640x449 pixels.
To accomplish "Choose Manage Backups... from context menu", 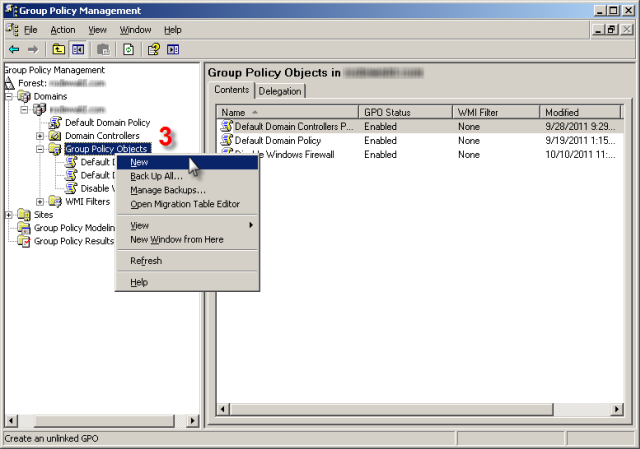I will [187, 190].
